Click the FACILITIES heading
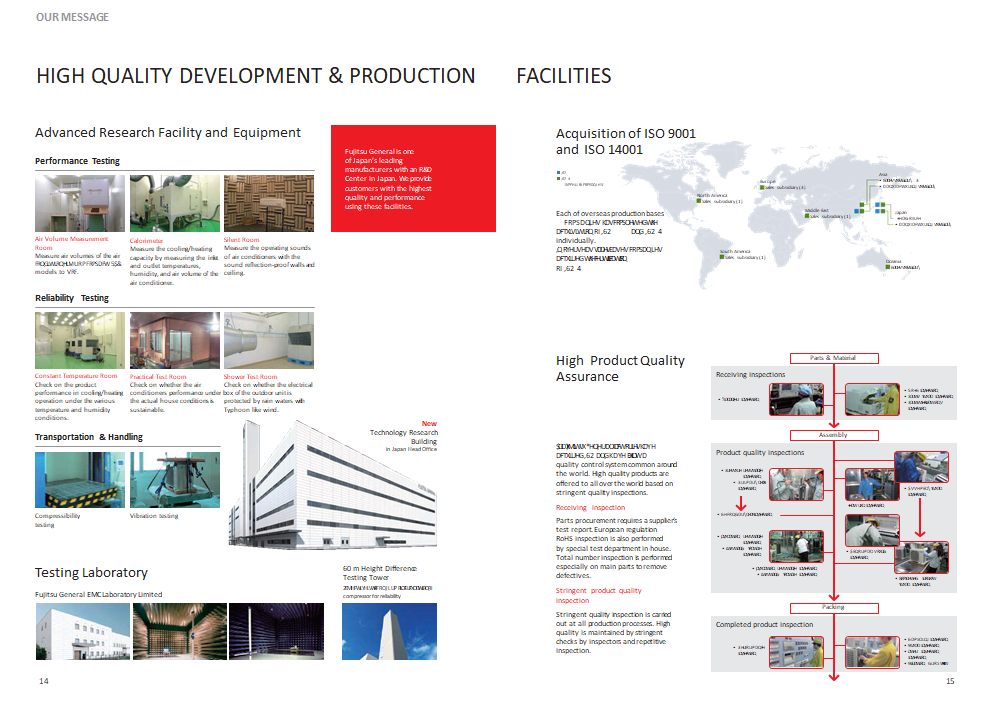Screen dimensions: 993x702 click(564, 76)
